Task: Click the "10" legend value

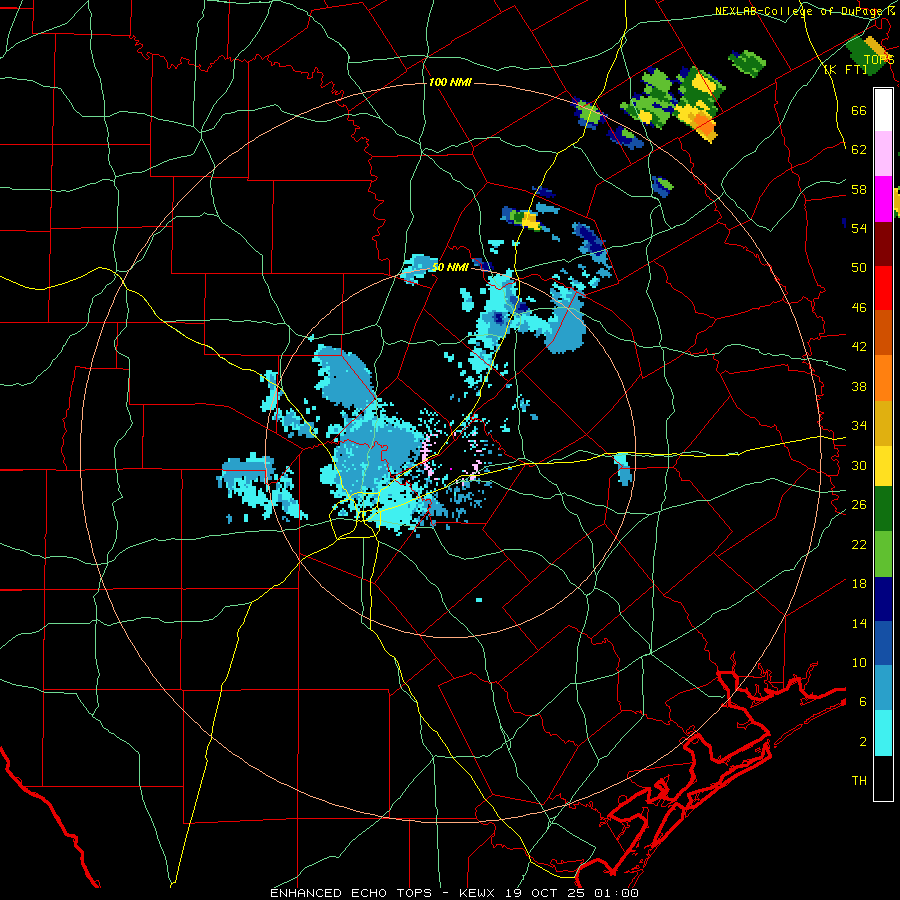Action: click(859, 663)
